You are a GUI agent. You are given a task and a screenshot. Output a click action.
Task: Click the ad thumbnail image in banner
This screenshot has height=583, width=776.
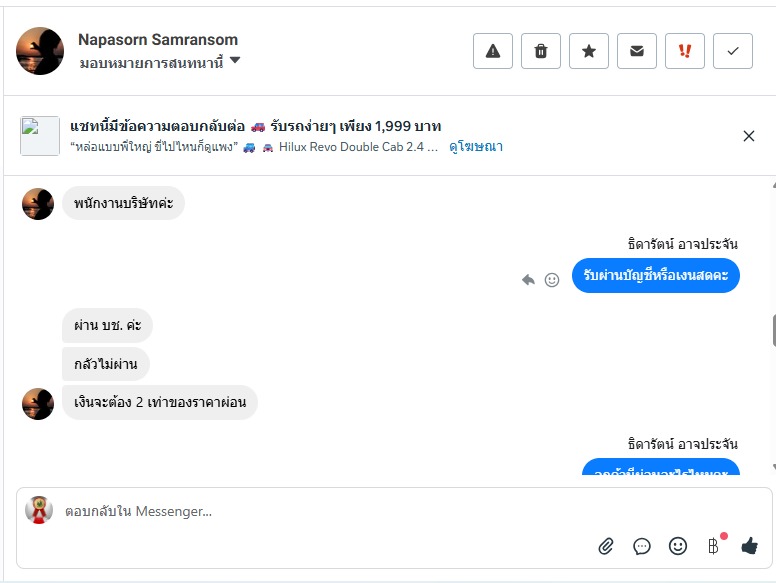[40, 136]
